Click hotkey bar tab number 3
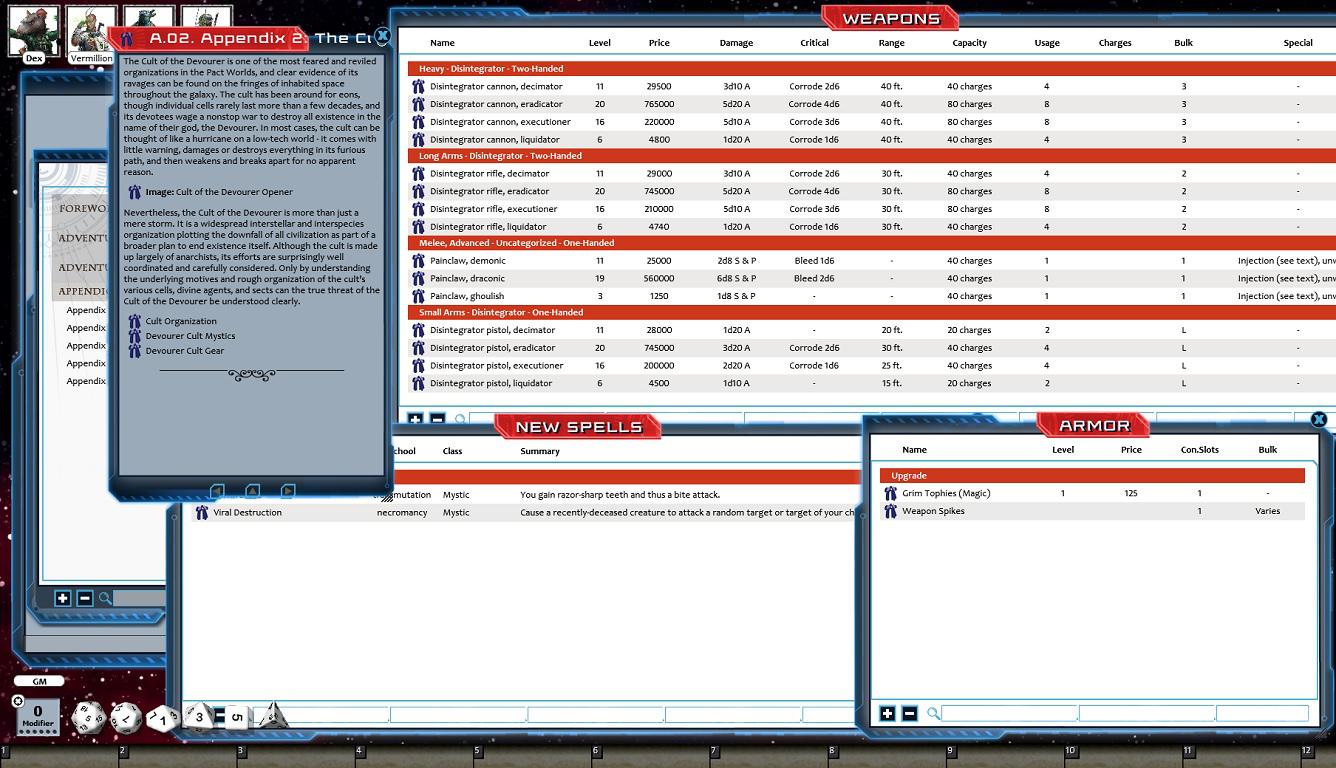The image size is (1336, 768). (239, 749)
